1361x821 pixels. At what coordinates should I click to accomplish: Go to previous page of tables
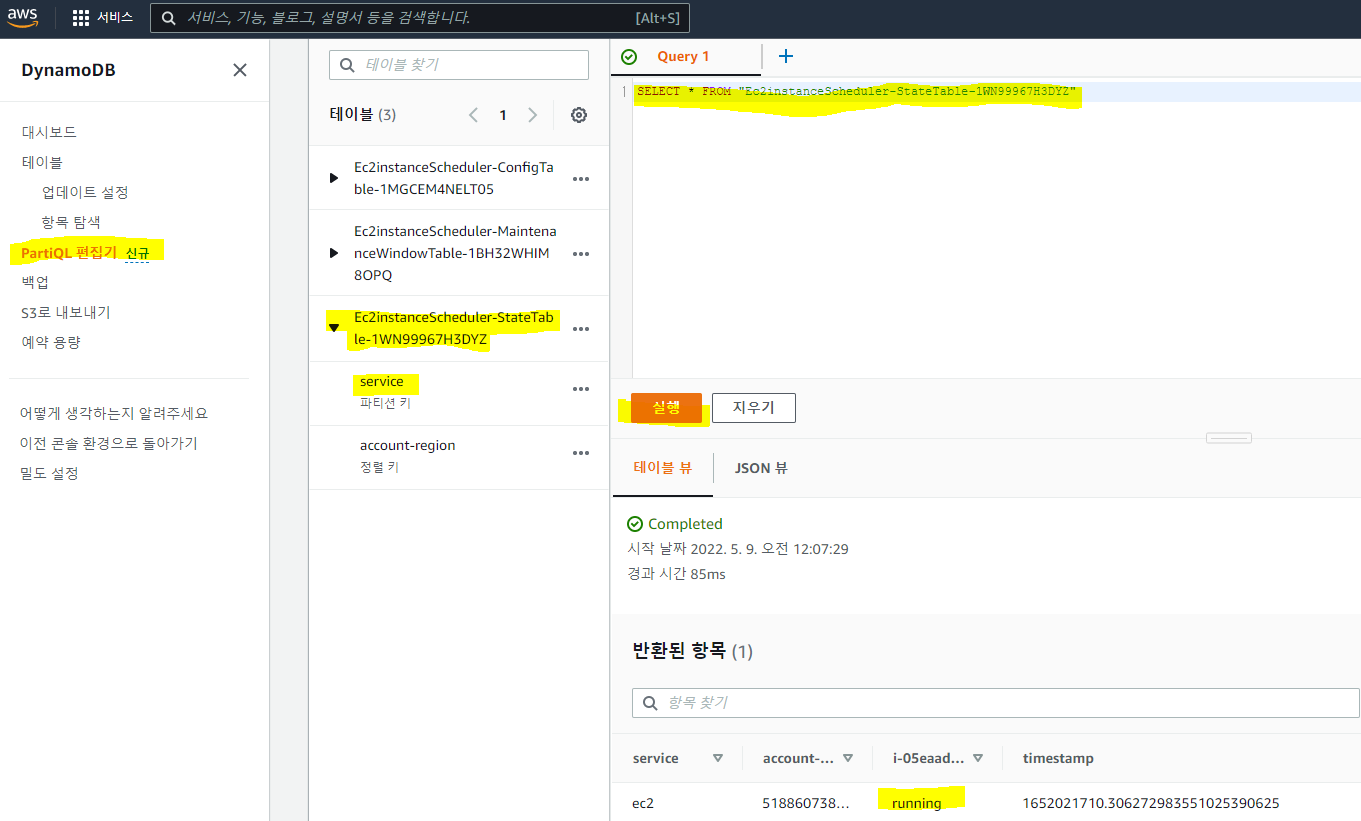coord(473,115)
